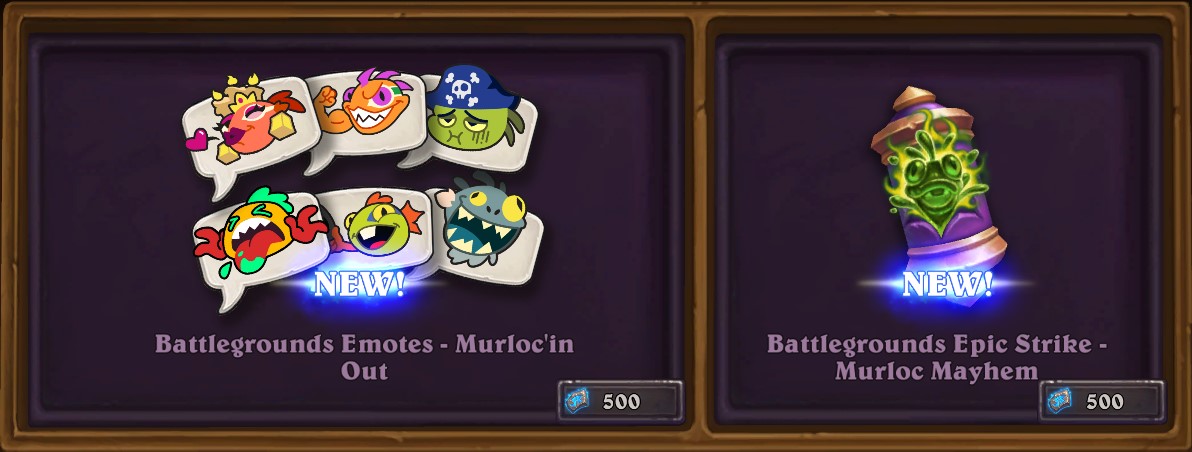This screenshot has width=1192, height=452.
Task: Buy Murloc'in Out emotes for 500
Action: click(x=621, y=400)
